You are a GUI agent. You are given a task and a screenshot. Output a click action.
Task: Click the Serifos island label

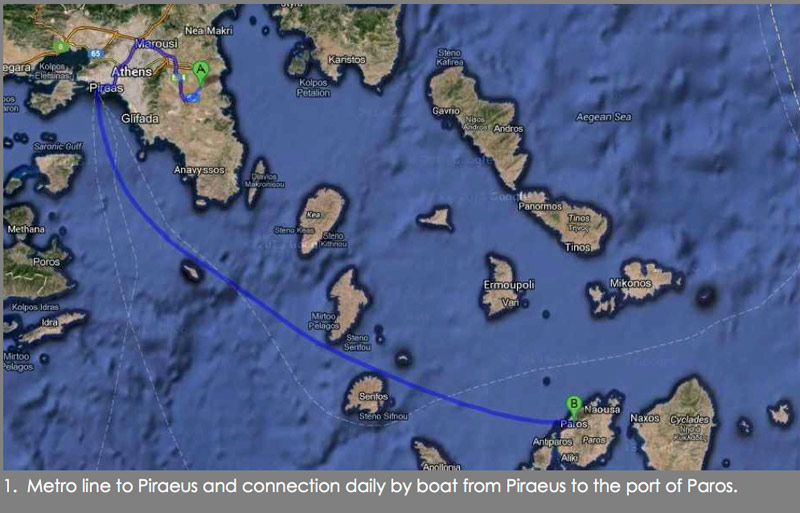(373, 396)
